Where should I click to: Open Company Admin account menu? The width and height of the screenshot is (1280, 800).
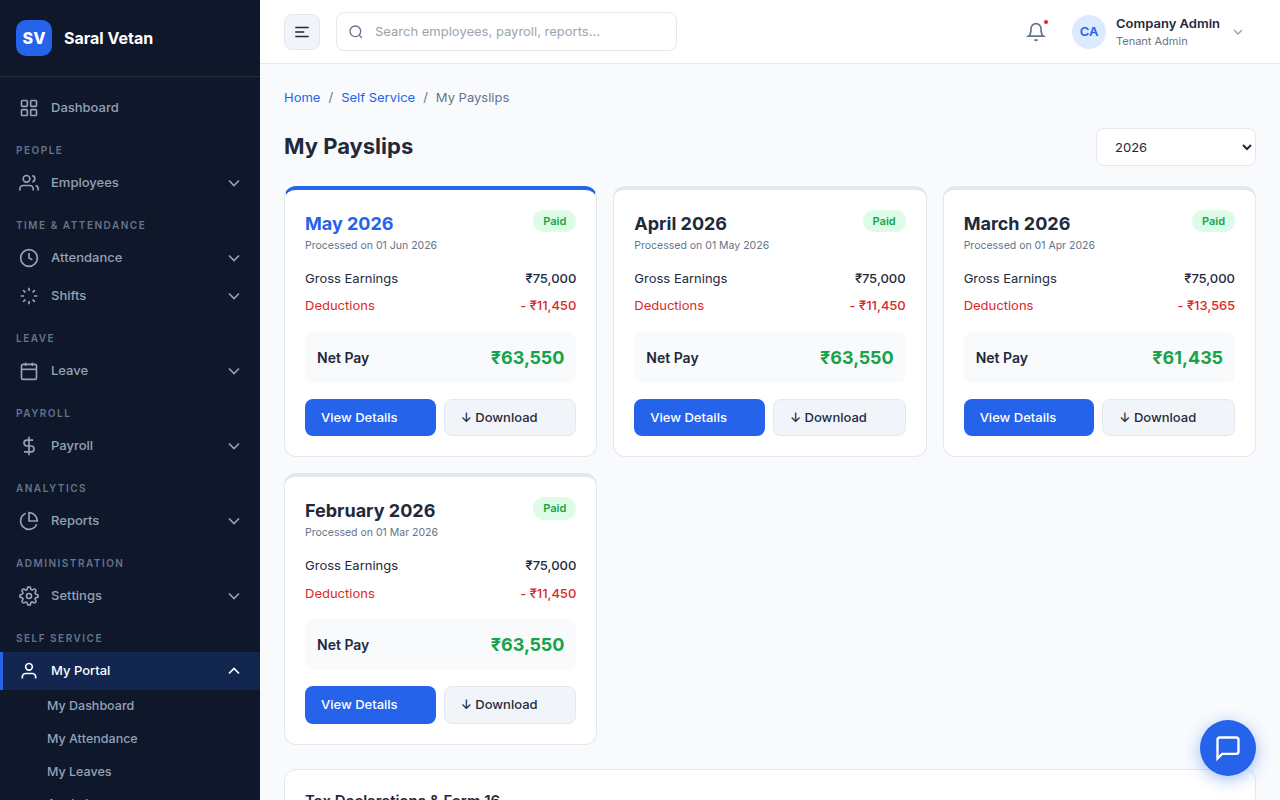pos(1158,32)
